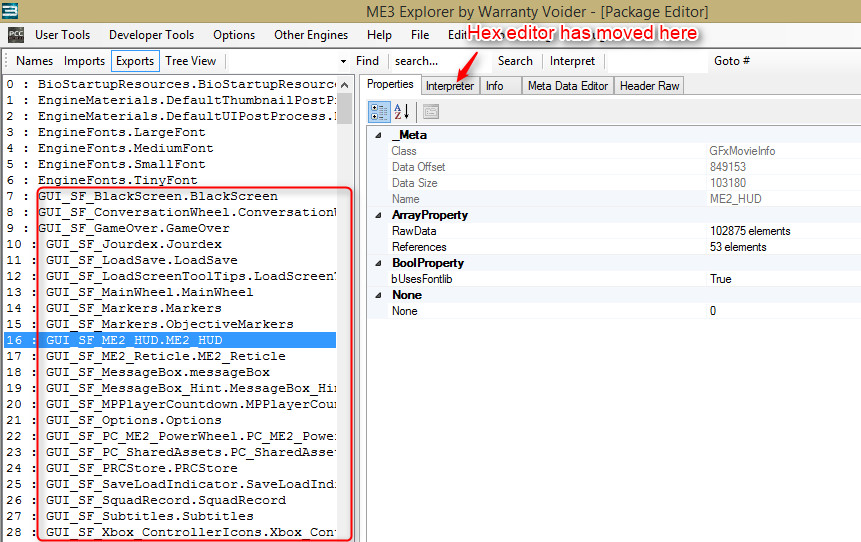The height and width of the screenshot is (542, 861).
Task: Collapse the BoolProperty category
Action: (x=378, y=263)
